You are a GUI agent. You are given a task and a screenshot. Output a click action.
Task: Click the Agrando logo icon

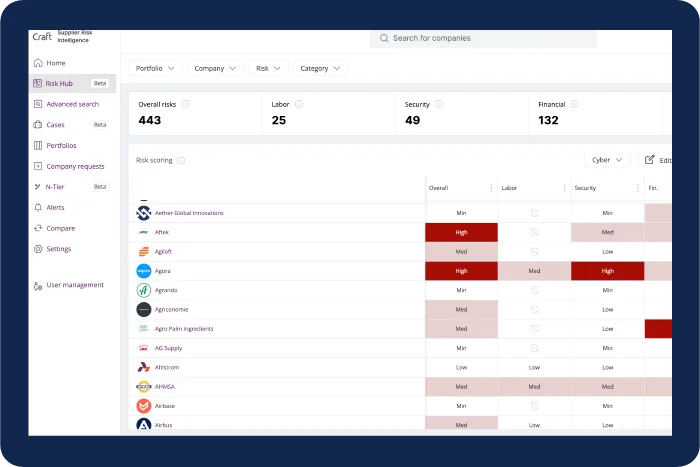tap(144, 290)
